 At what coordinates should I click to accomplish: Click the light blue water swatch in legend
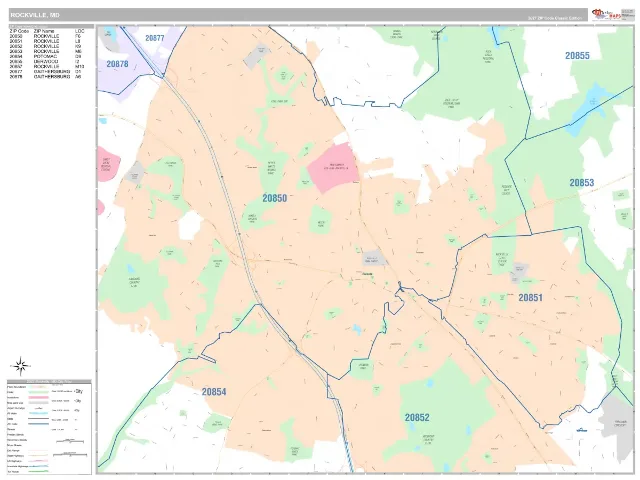pyautogui.click(x=38, y=413)
